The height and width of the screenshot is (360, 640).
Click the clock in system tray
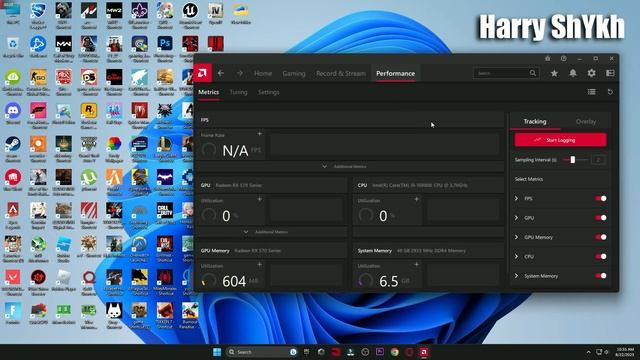625,352
